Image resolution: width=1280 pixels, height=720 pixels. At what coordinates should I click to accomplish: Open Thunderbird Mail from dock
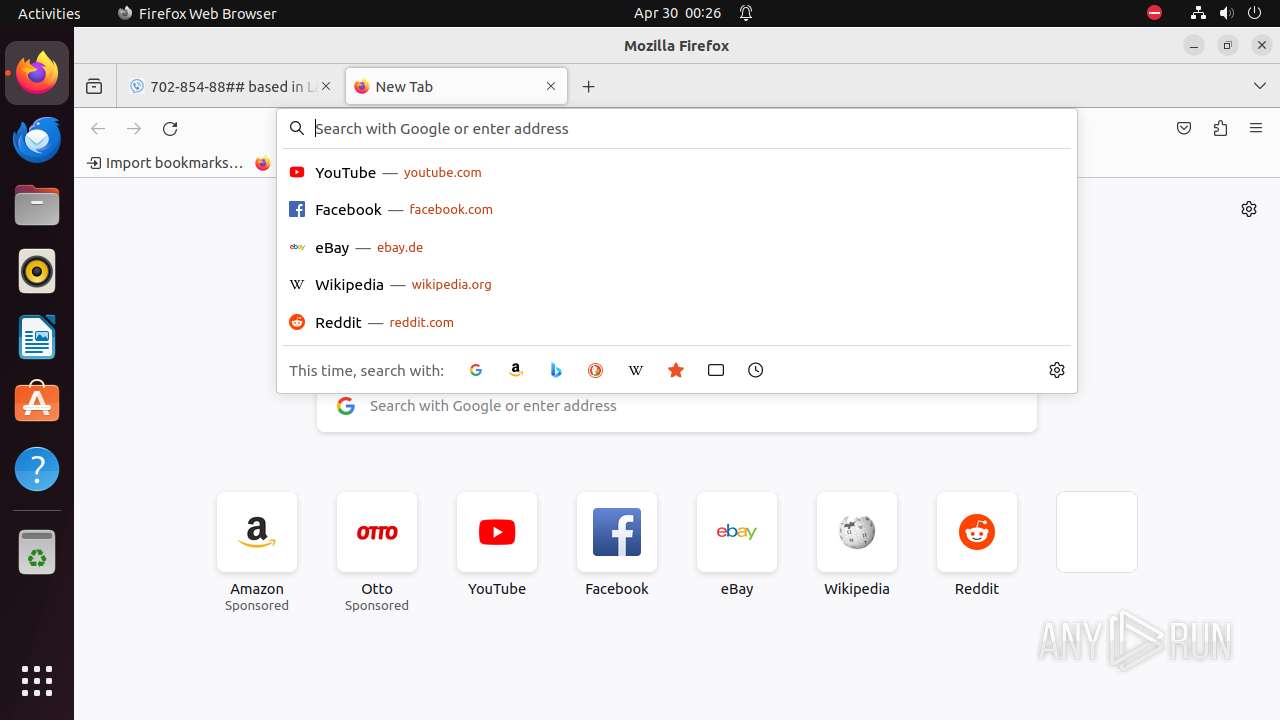pyautogui.click(x=37, y=139)
